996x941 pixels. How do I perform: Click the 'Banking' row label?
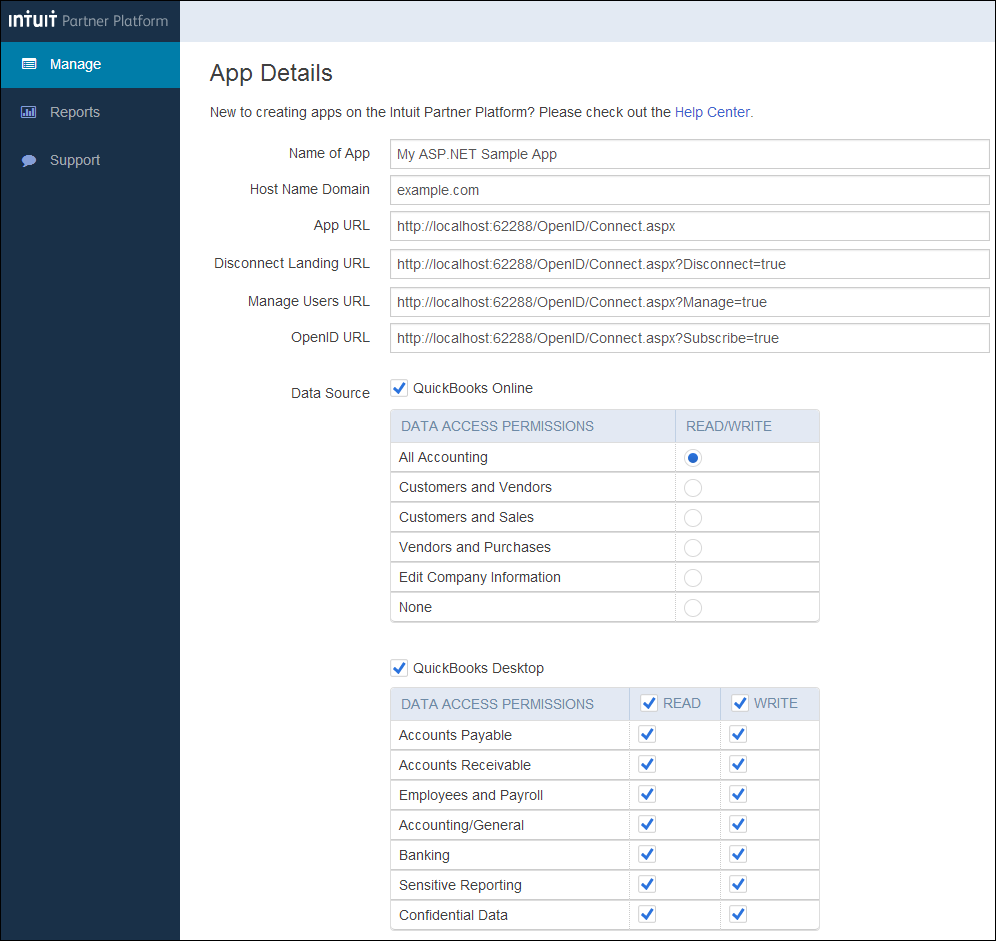point(424,855)
